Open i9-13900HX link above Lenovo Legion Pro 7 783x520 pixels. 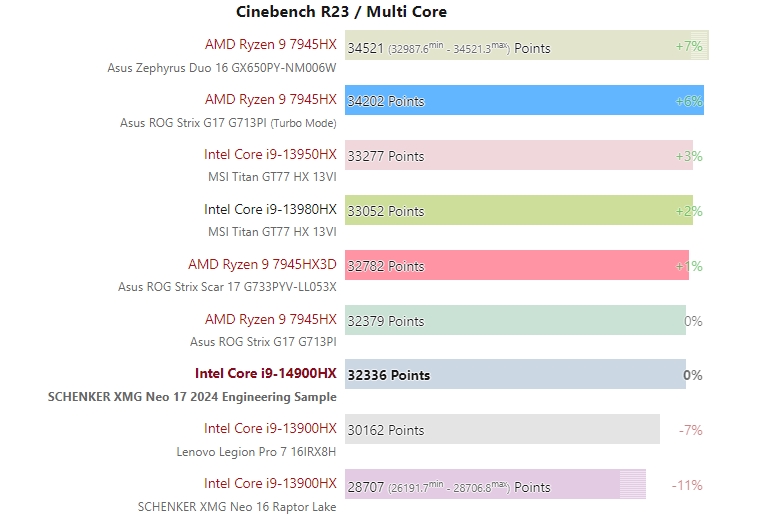270,428
